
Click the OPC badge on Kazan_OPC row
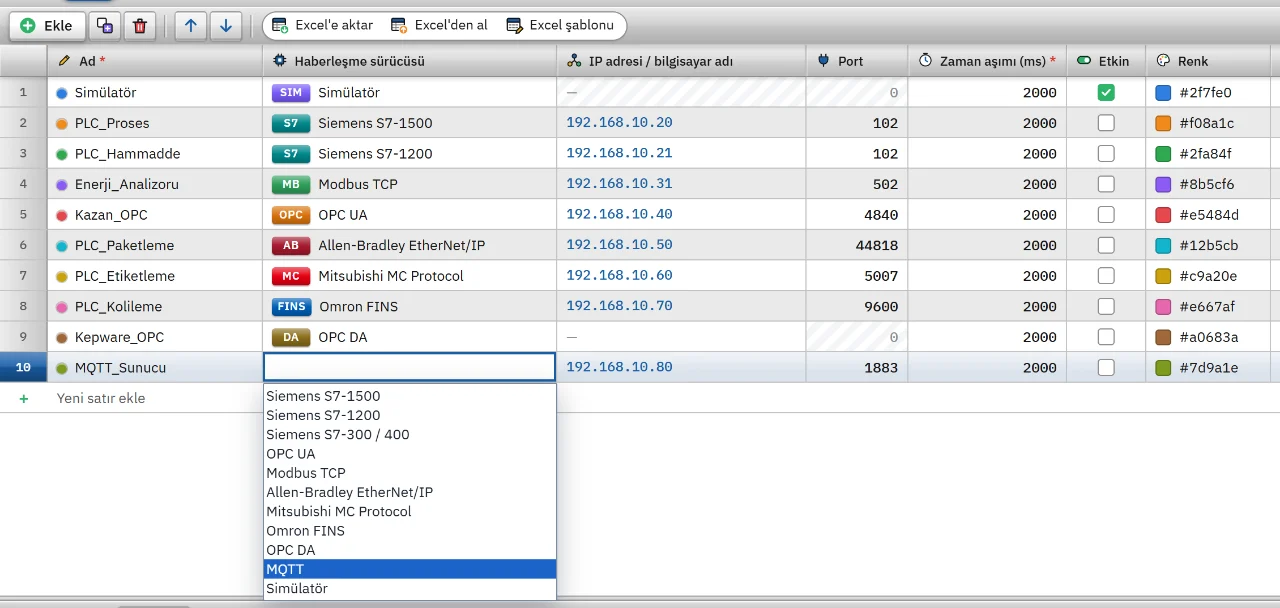[290, 215]
